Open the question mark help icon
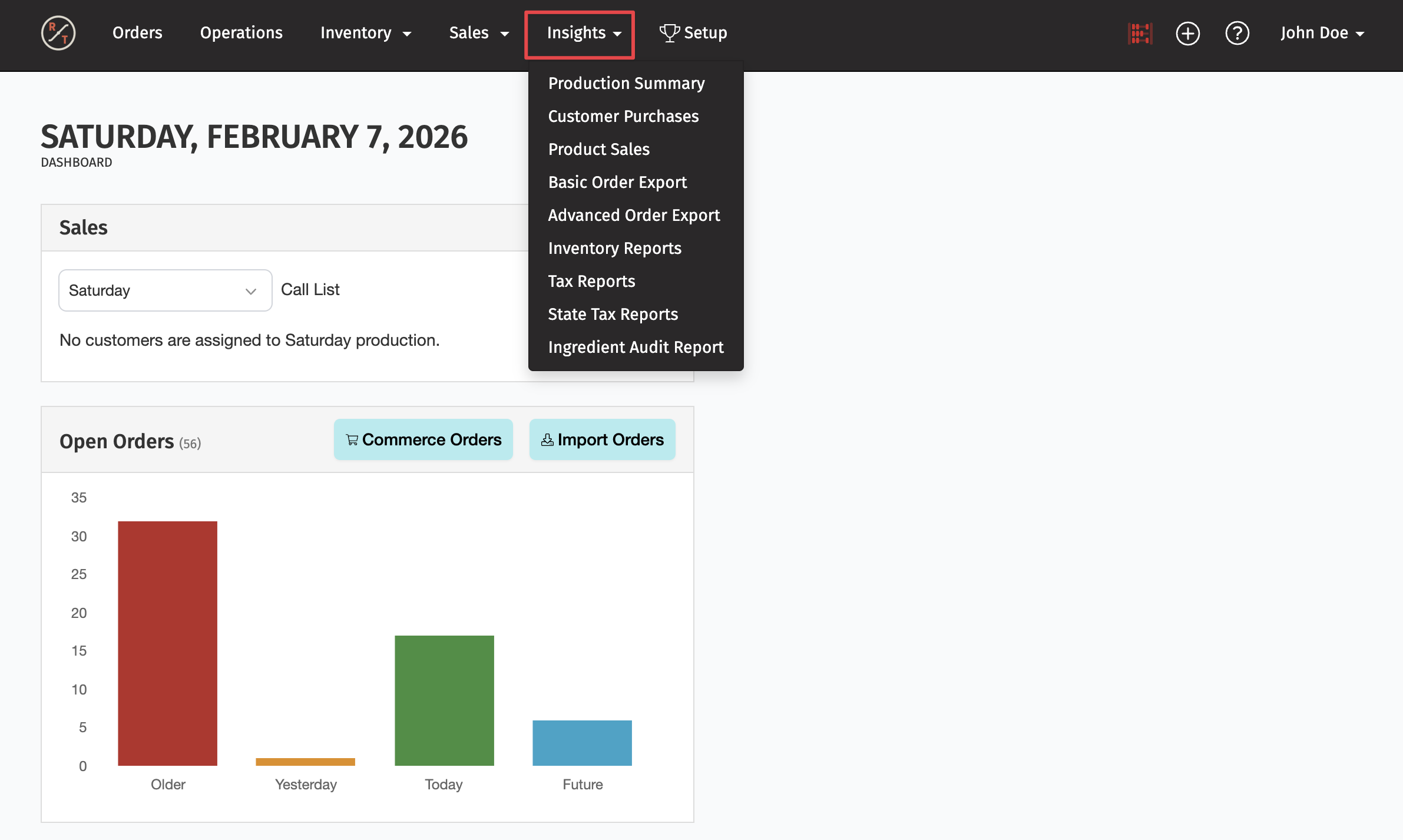The image size is (1403, 840). pos(1237,33)
